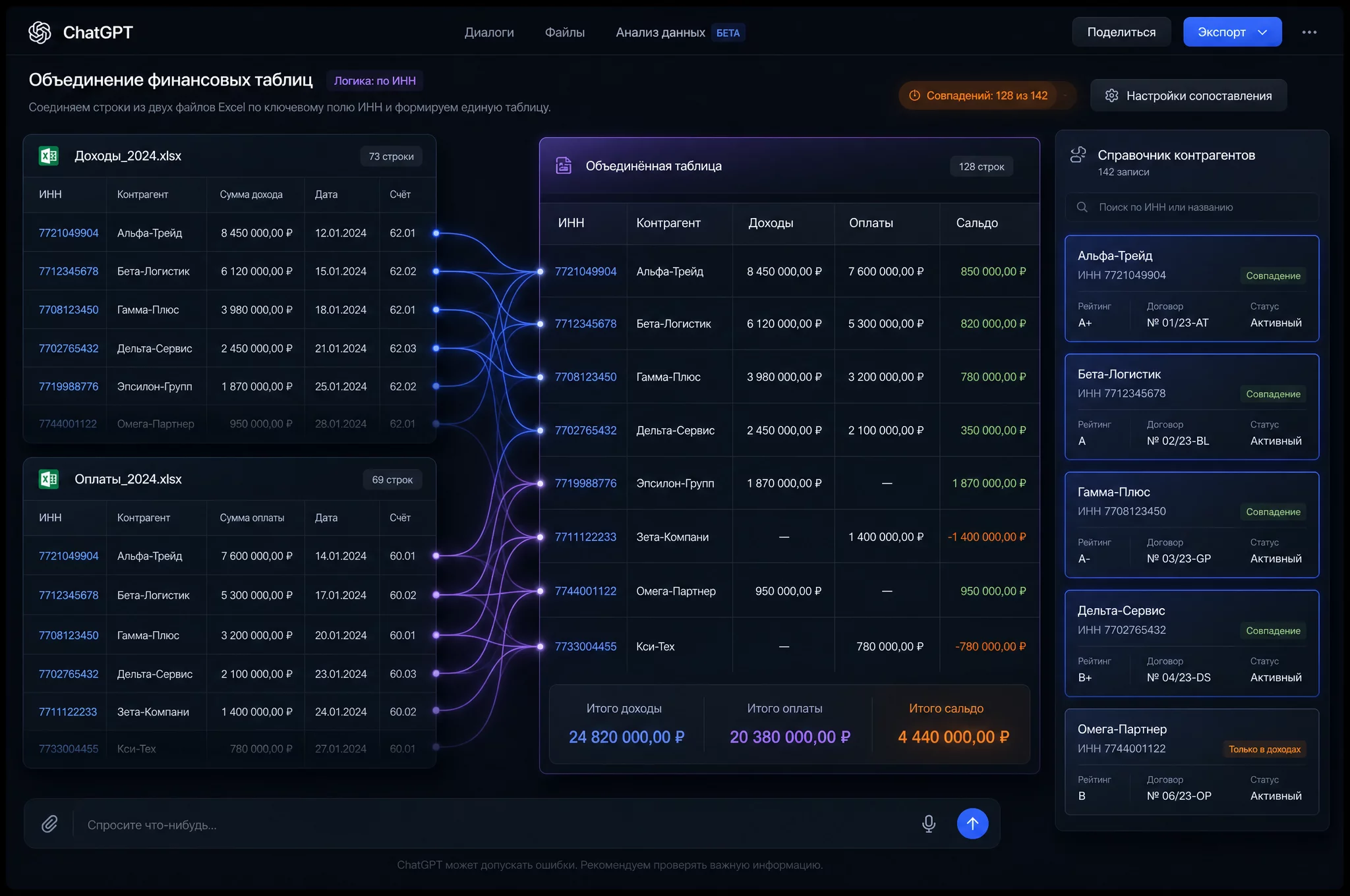Click ИНН 7702765432 in Оплаты table
The height and width of the screenshot is (896, 1350).
click(x=69, y=674)
